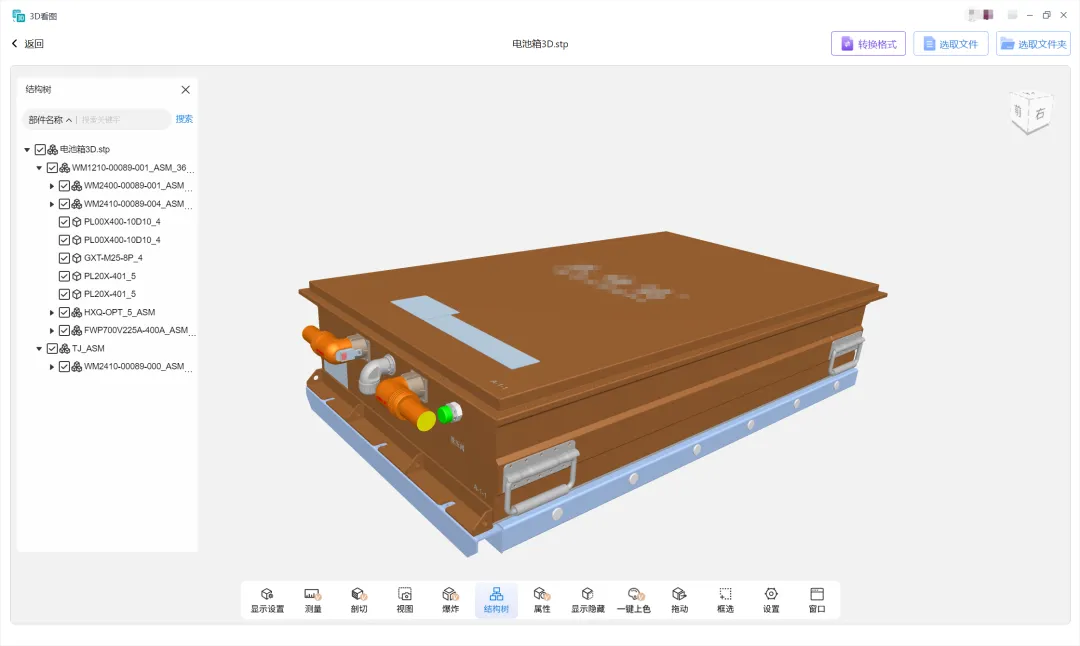
Task: Click the yellow connector cap on model
Action: point(426,420)
